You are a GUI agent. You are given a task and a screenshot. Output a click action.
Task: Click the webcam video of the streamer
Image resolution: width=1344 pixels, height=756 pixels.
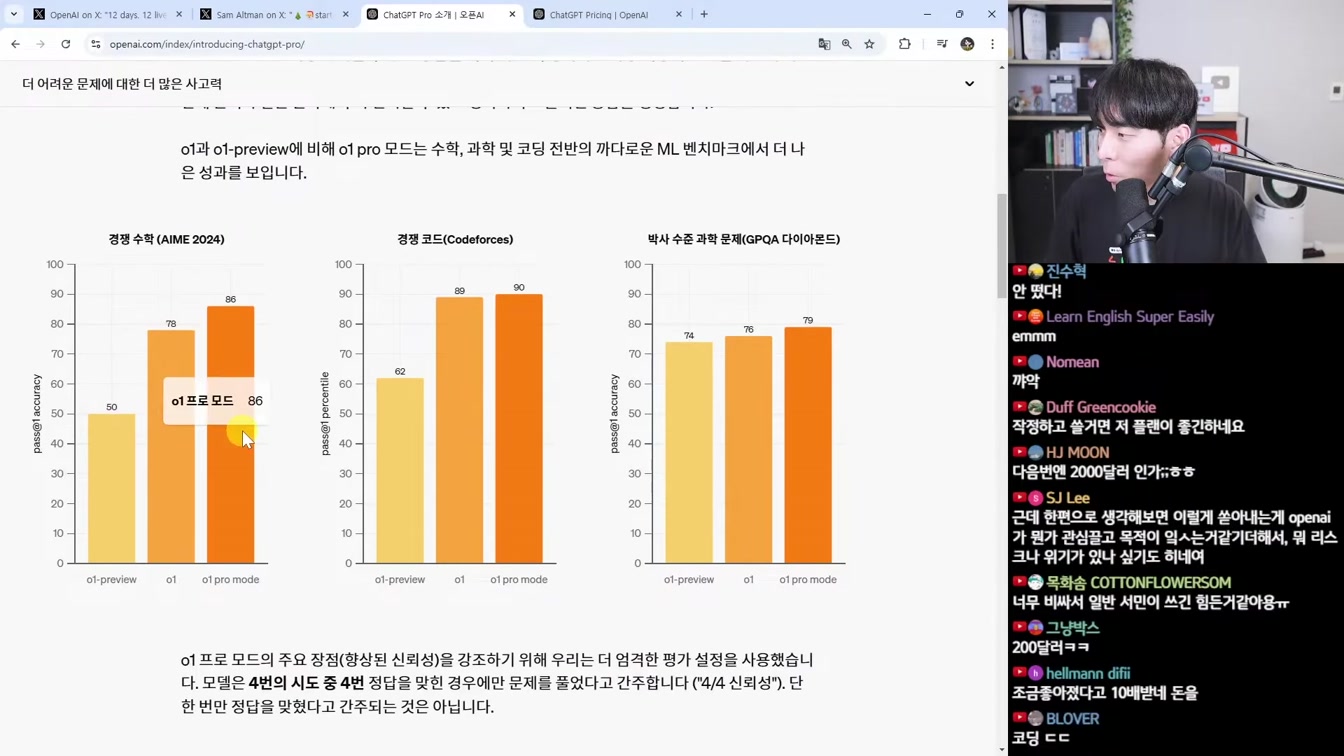click(x=1176, y=131)
